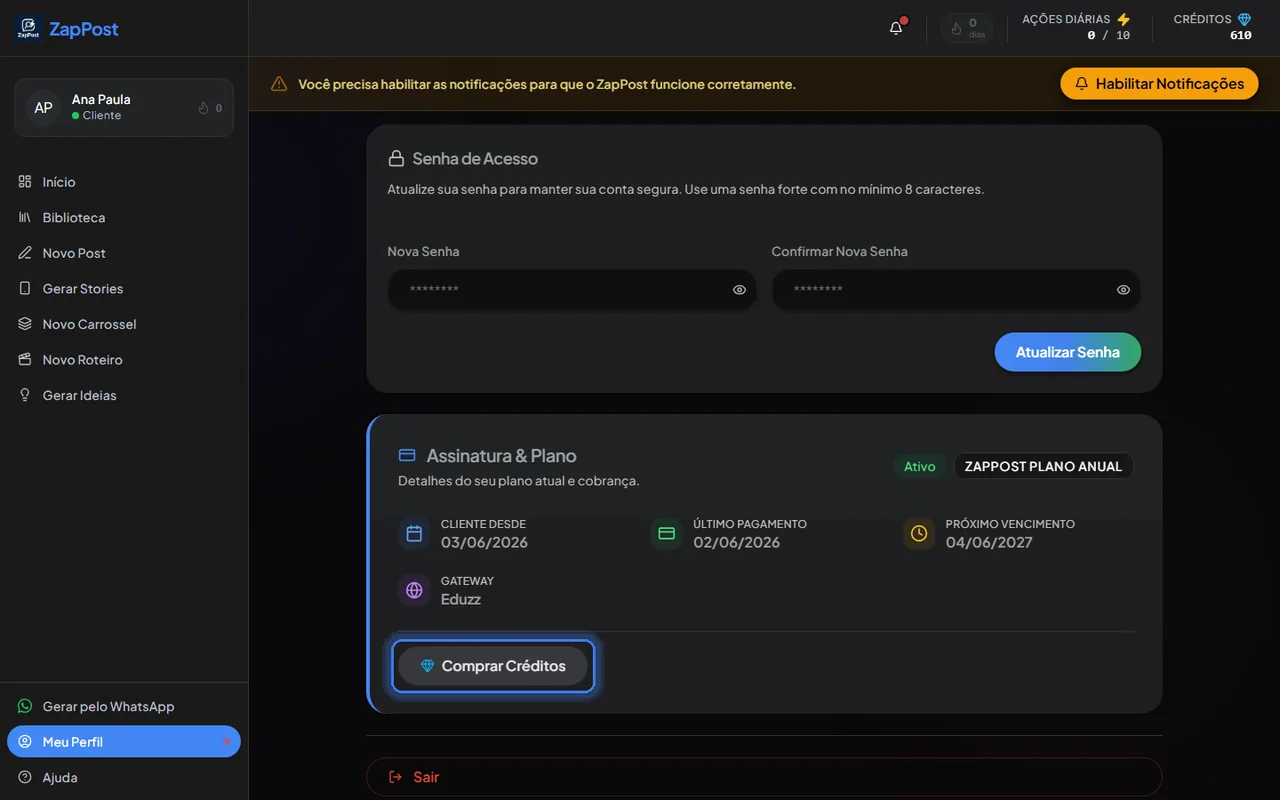Viewport: 1280px width, 800px height.
Task: Click the warning triangle in notification banner
Action: pyautogui.click(x=279, y=84)
